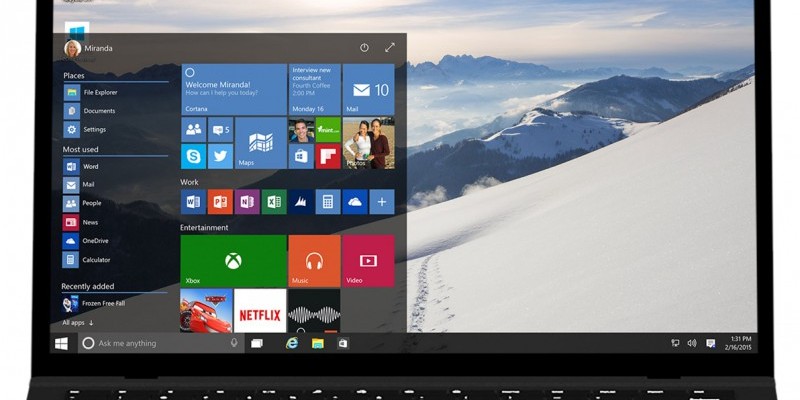The image size is (800, 400).
Task: Click the microphone icon in search box
Action: [234, 343]
